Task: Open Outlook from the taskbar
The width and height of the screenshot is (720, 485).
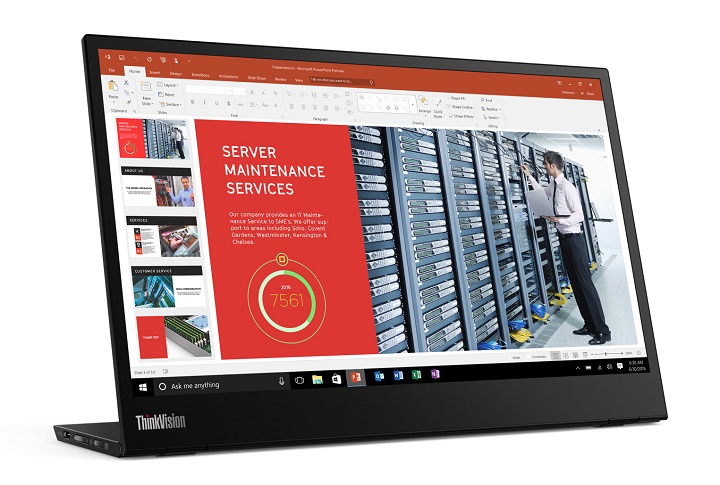Action: coord(379,376)
